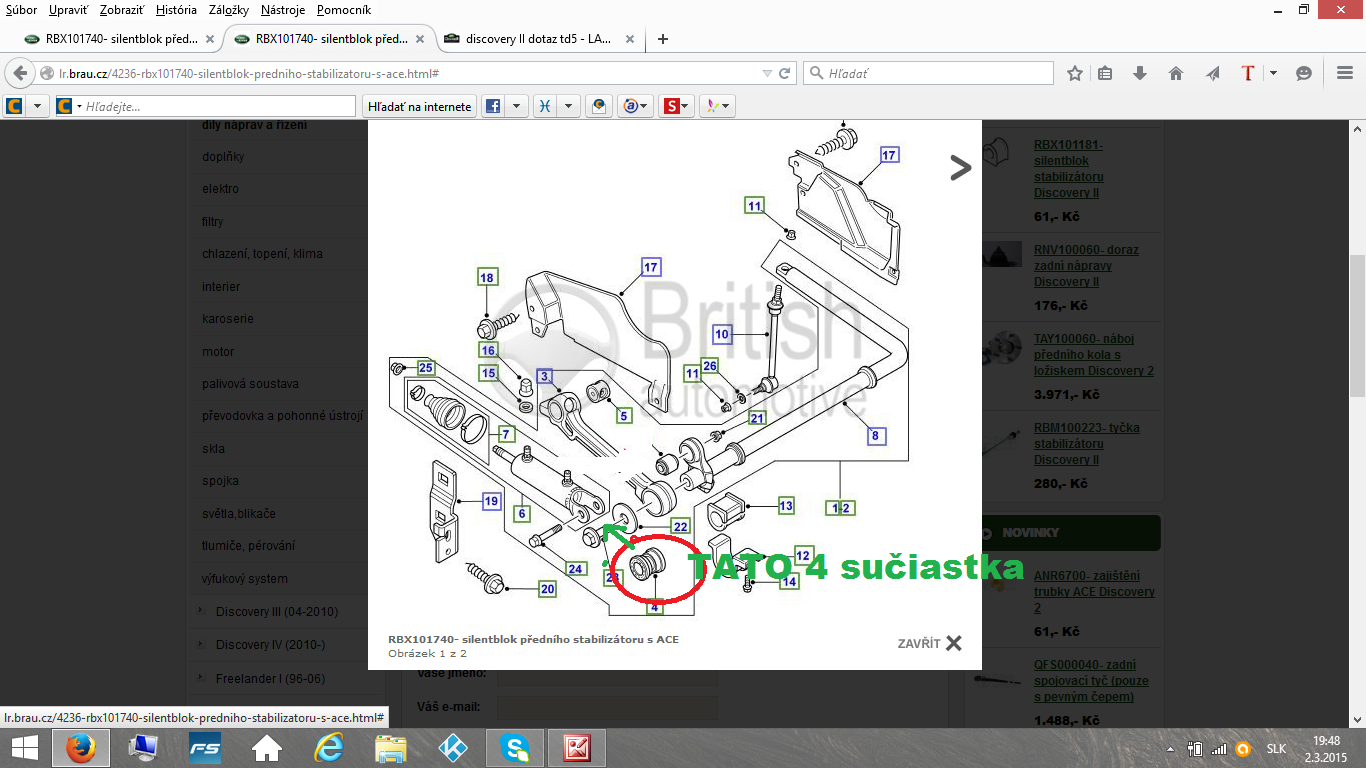1366x768 pixels.
Task: Close the image popup with ZAVRIT
Action: [x=930, y=643]
